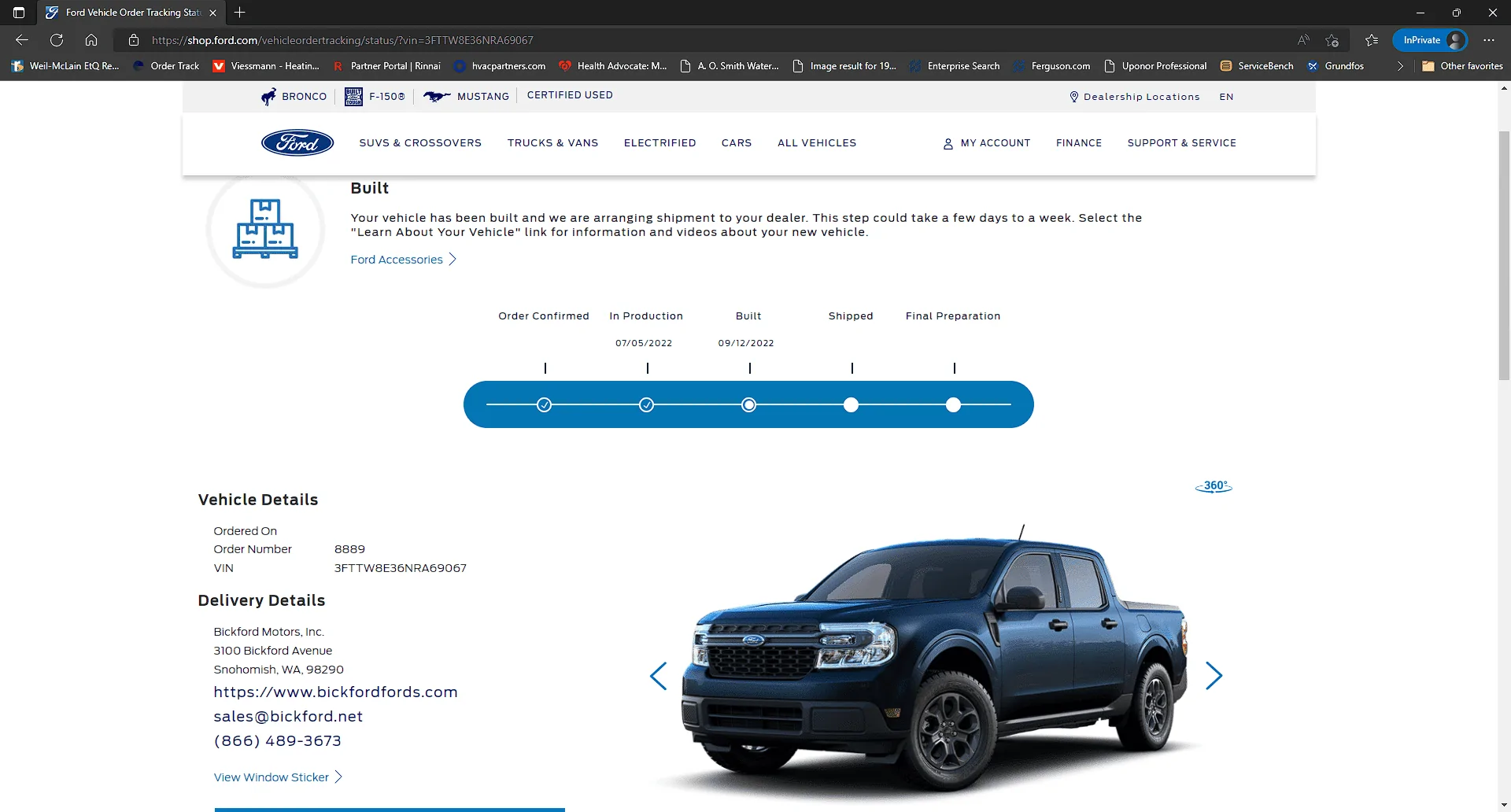Click the InPrivate profile button
This screenshot has height=812, width=1511.
pyautogui.click(x=1430, y=40)
